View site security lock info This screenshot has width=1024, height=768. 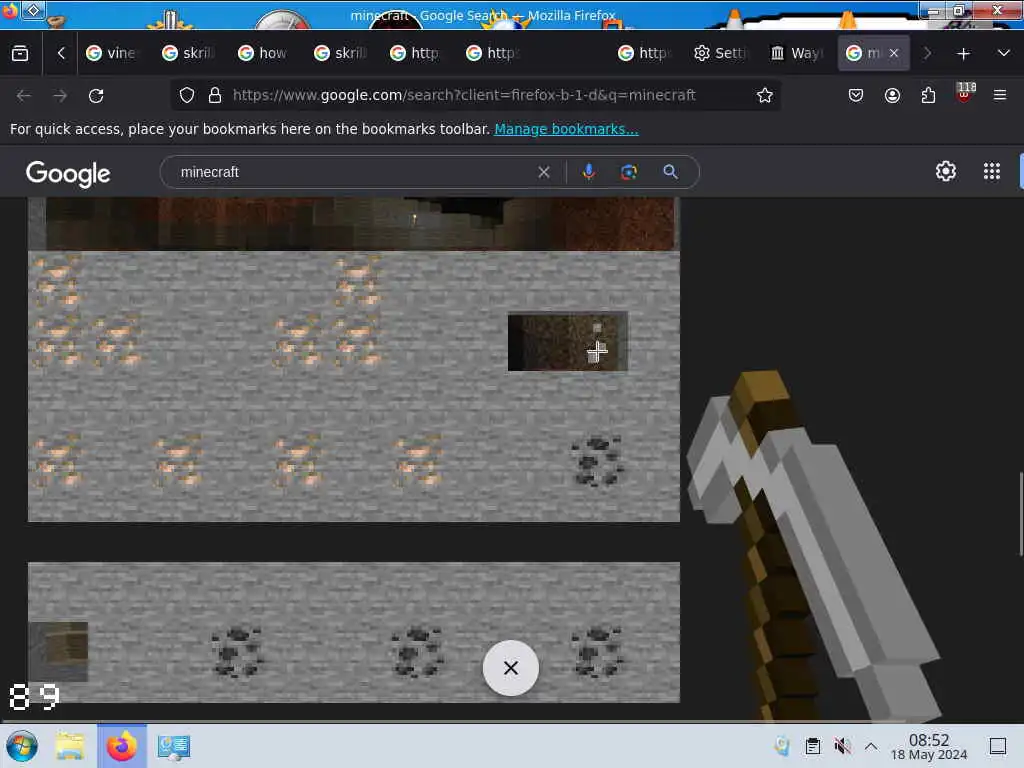click(215, 95)
